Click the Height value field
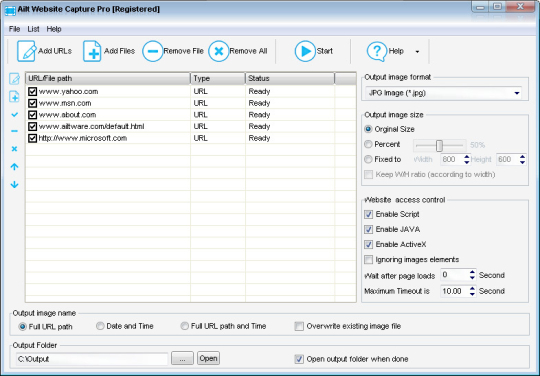 coord(508,159)
